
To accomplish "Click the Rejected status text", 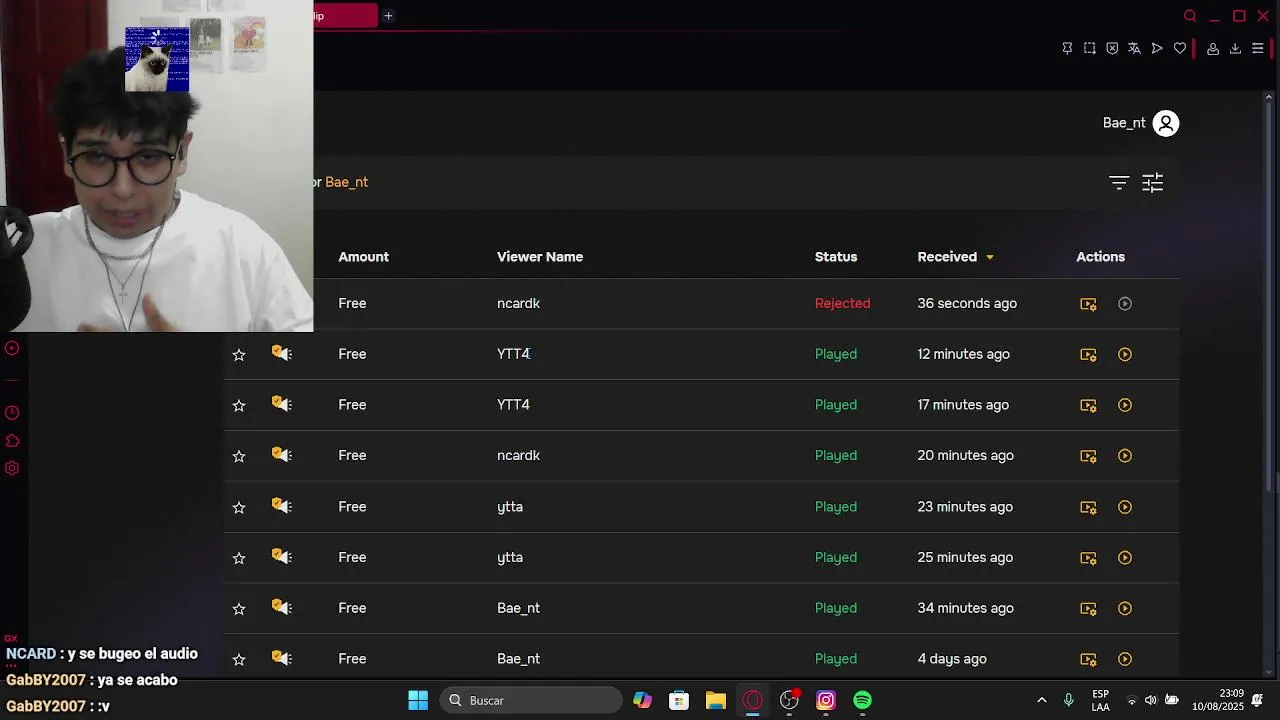I will 842,303.
